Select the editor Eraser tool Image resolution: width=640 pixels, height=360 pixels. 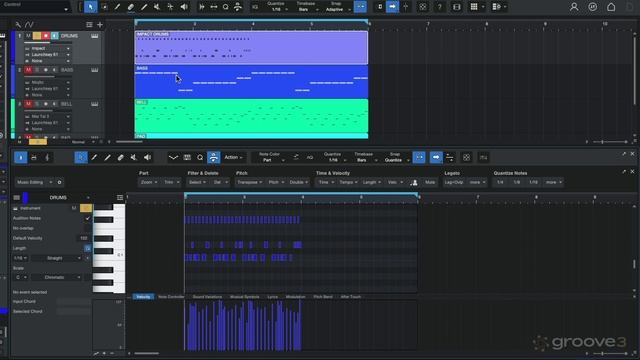pyautogui.click(x=121, y=158)
